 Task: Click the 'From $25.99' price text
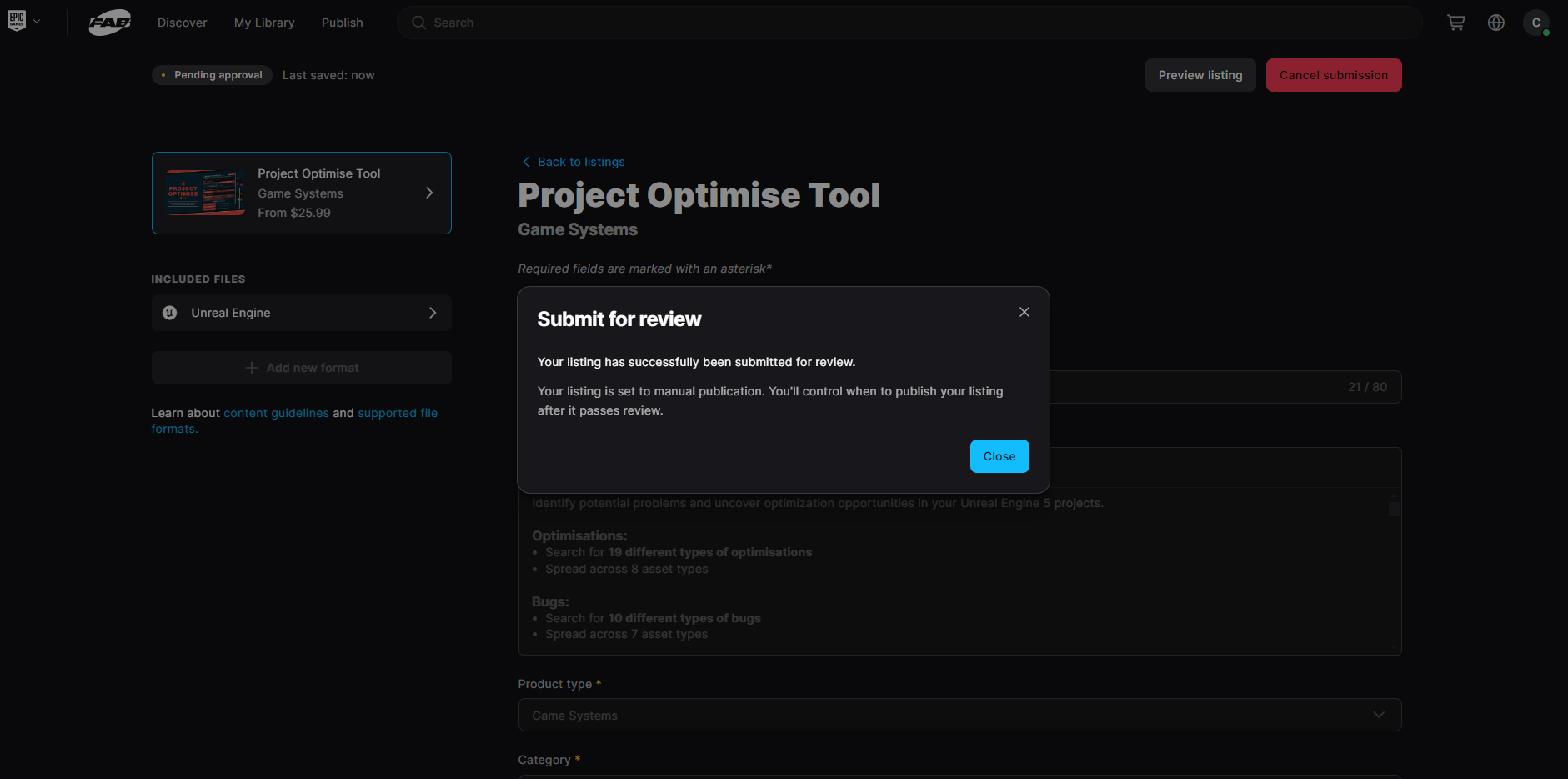point(294,213)
